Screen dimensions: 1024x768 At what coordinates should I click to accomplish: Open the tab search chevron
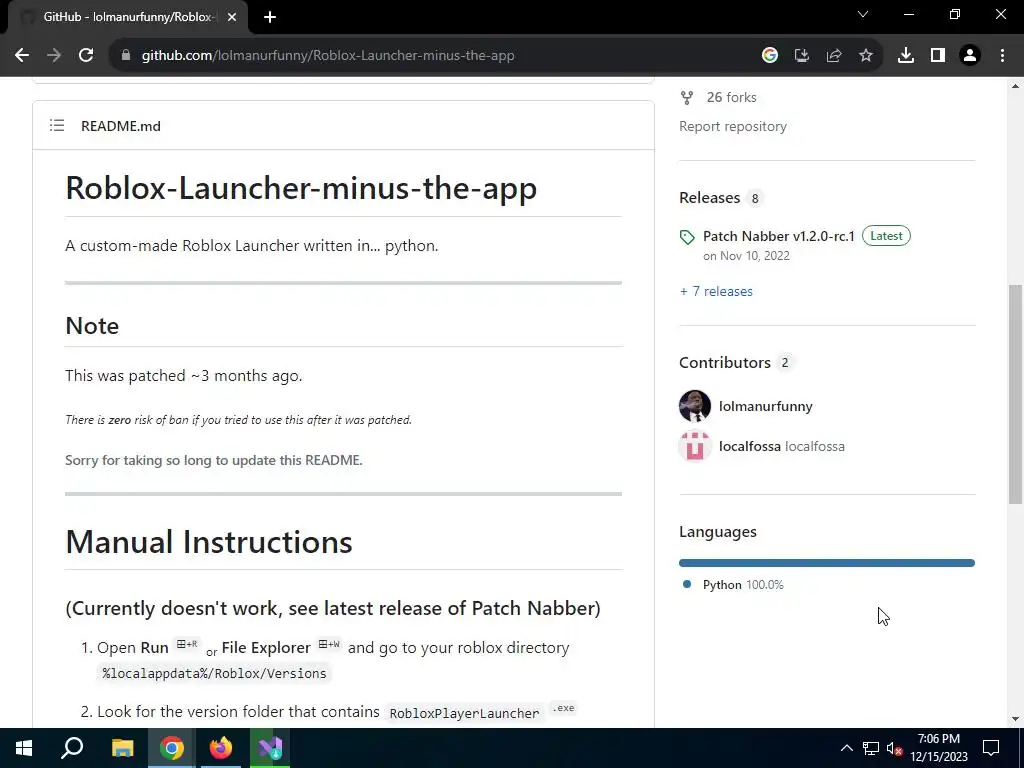(863, 14)
